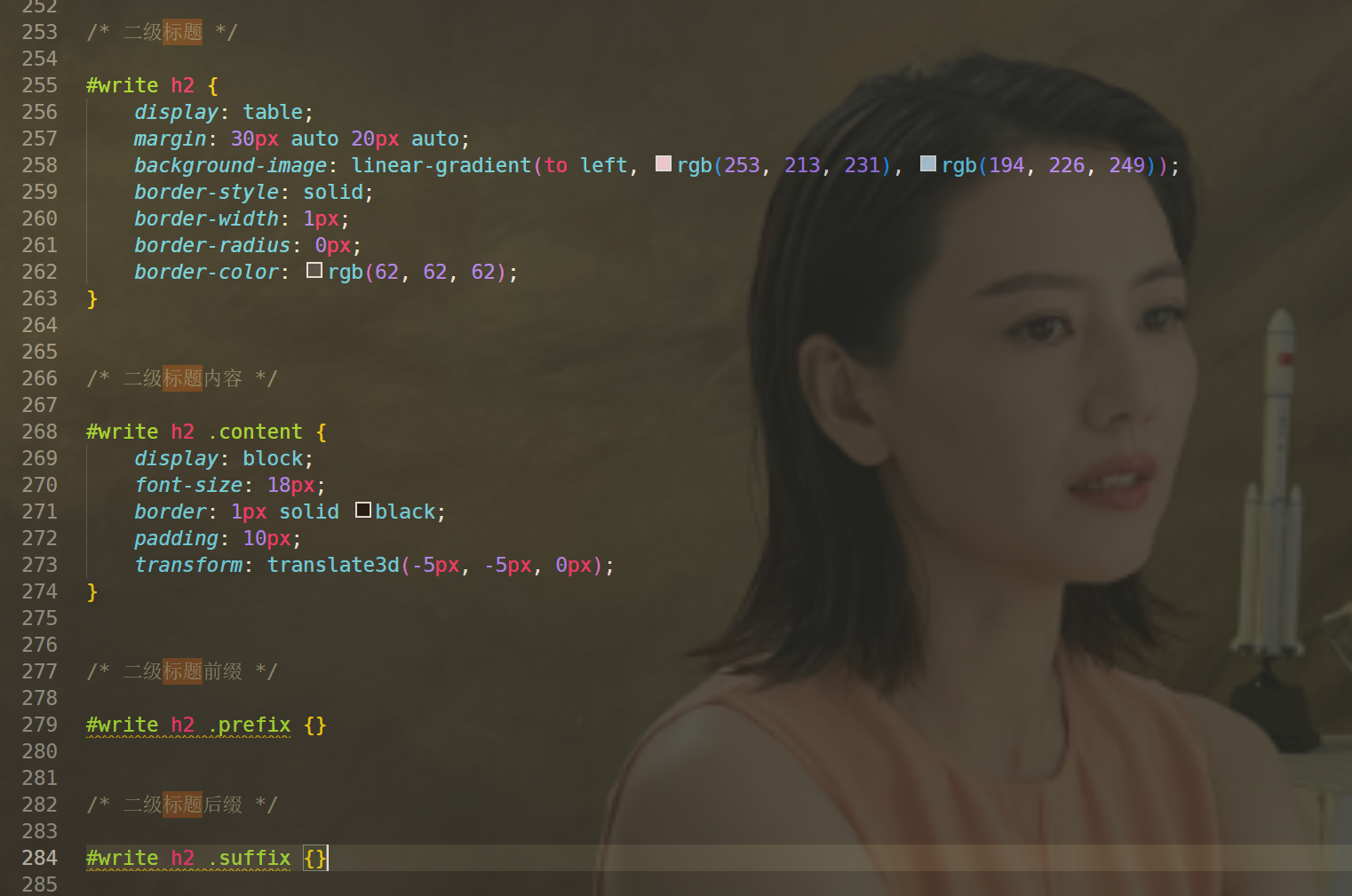Click the "black" color keyword
The width and height of the screenshot is (1352, 896).
405,511
